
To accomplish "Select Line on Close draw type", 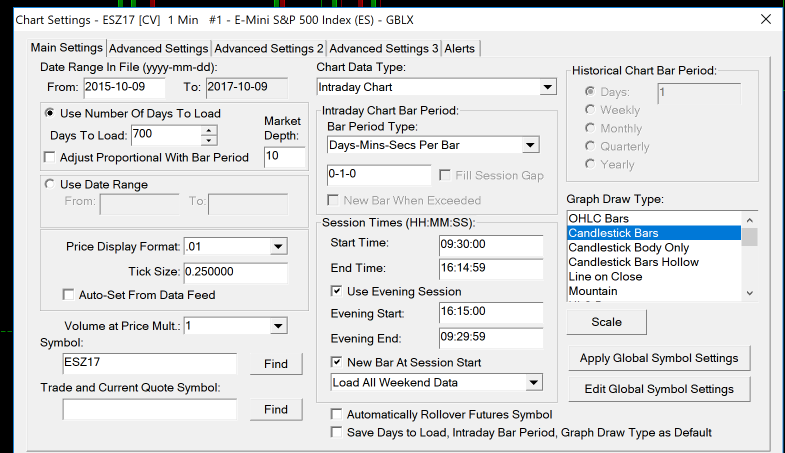I will [x=654, y=276].
